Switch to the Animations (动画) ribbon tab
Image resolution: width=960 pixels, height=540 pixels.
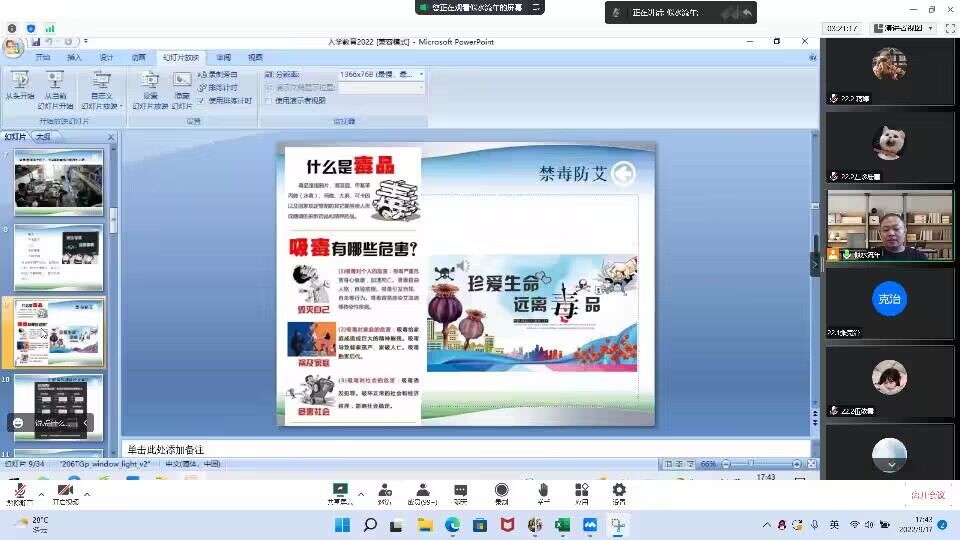point(138,57)
